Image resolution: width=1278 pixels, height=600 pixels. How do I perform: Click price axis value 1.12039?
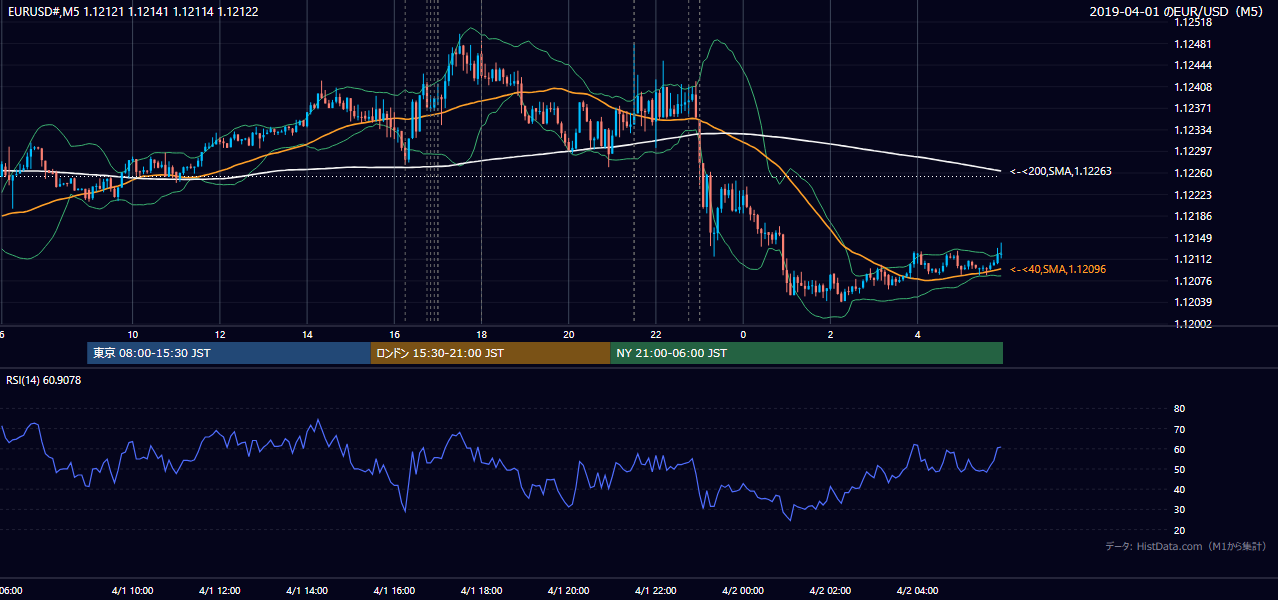[1192, 302]
